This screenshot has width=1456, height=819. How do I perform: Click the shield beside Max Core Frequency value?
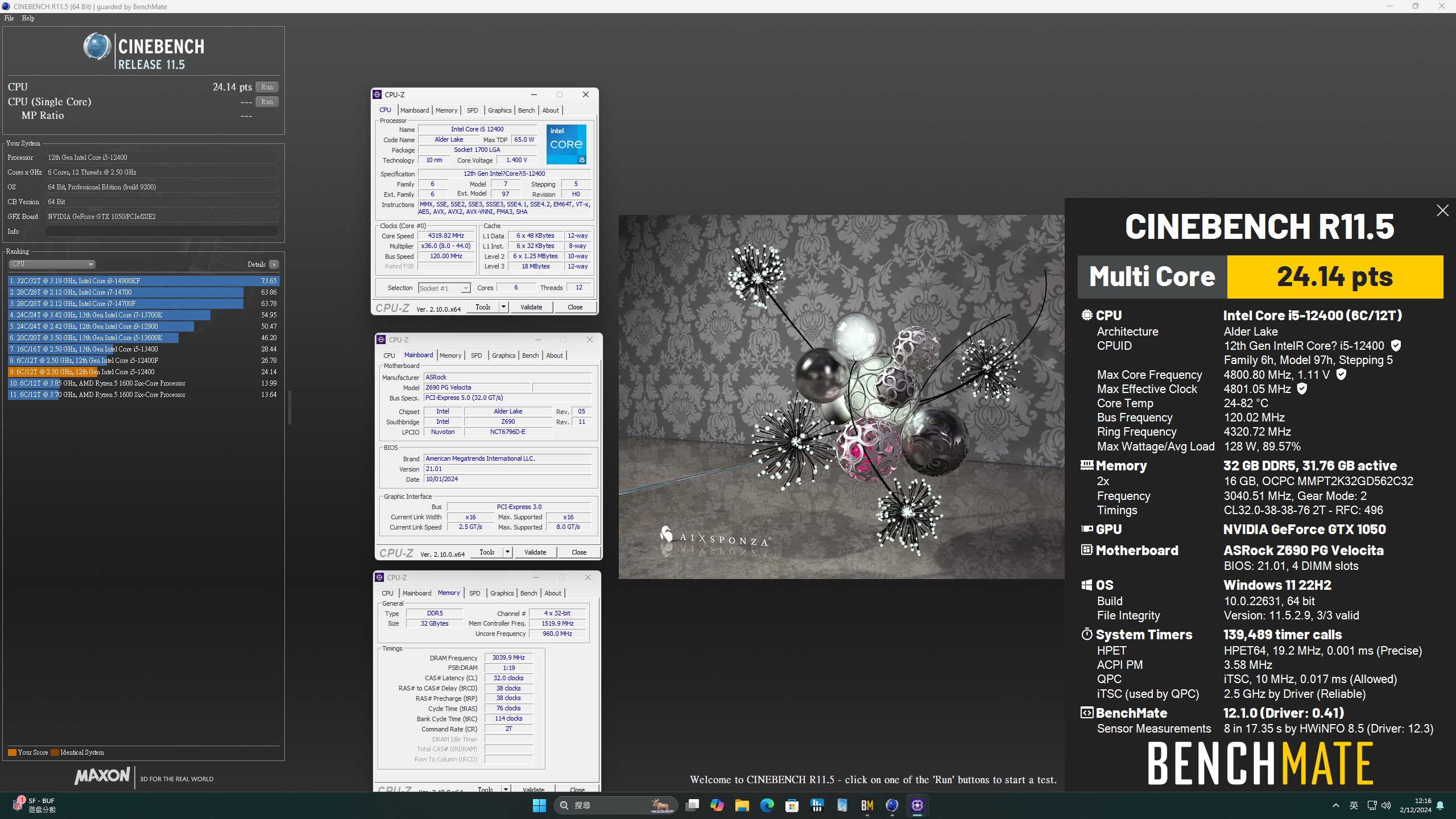[x=1341, y=374]
